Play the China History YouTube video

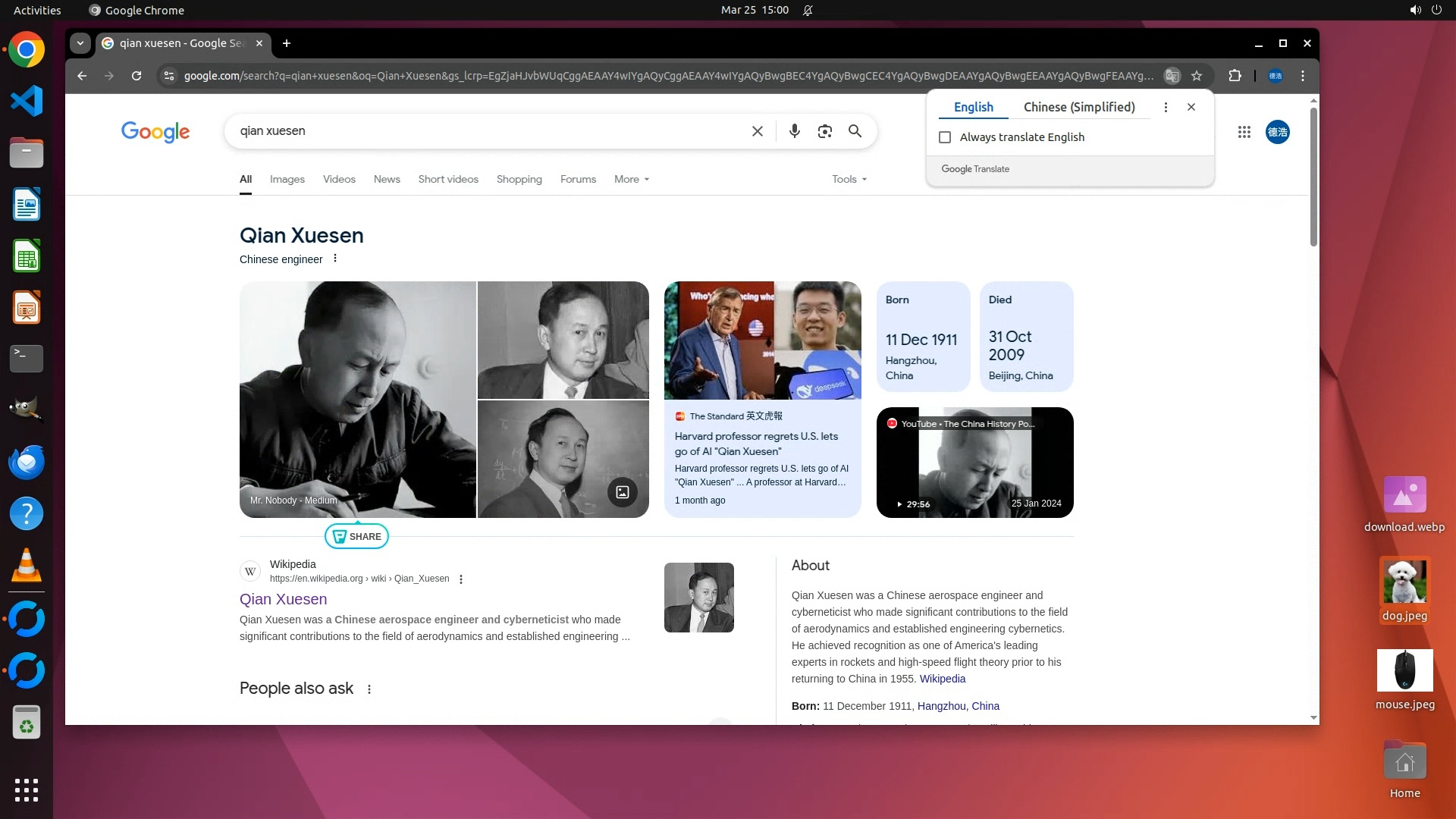click(974, 463)
